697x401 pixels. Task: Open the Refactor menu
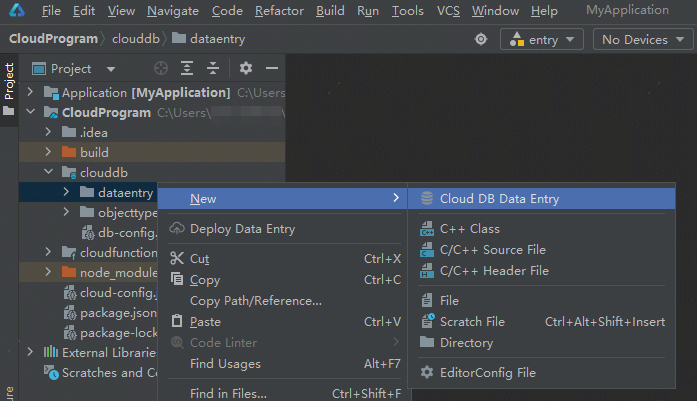coord(279,11)
